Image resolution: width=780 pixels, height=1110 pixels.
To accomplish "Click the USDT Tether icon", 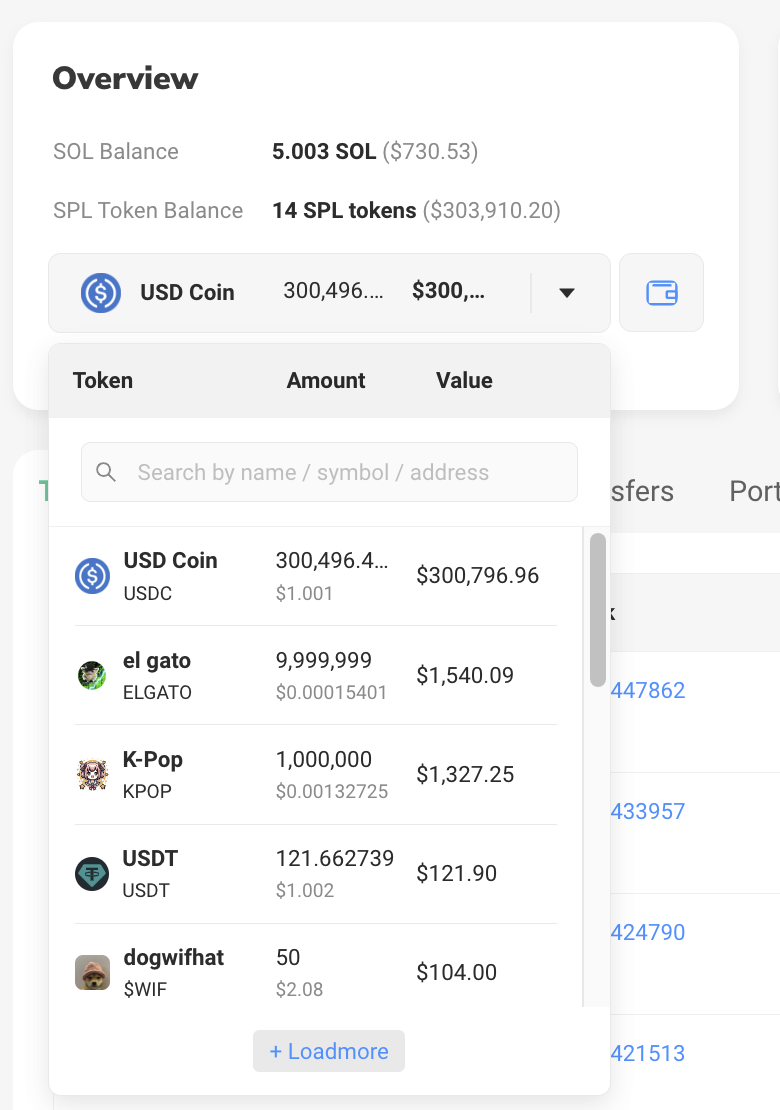I will tap(92, 874).
